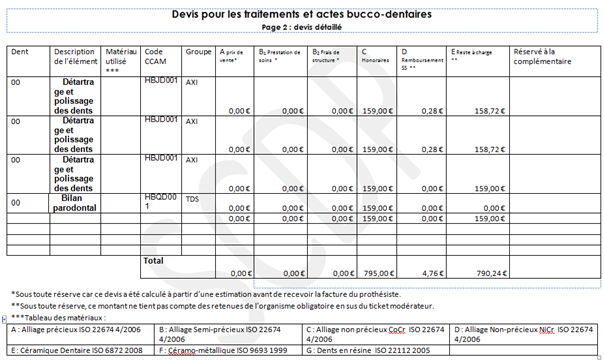Select the TDS group cell
The width and height of the screenshot is (604, 361).
click(198, 203)
